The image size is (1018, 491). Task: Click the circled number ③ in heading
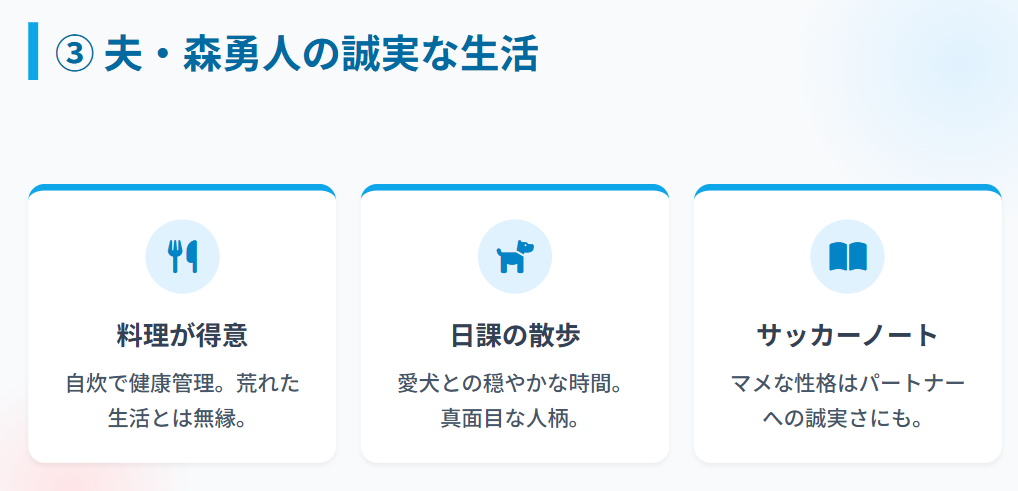[x=74, y=55]
